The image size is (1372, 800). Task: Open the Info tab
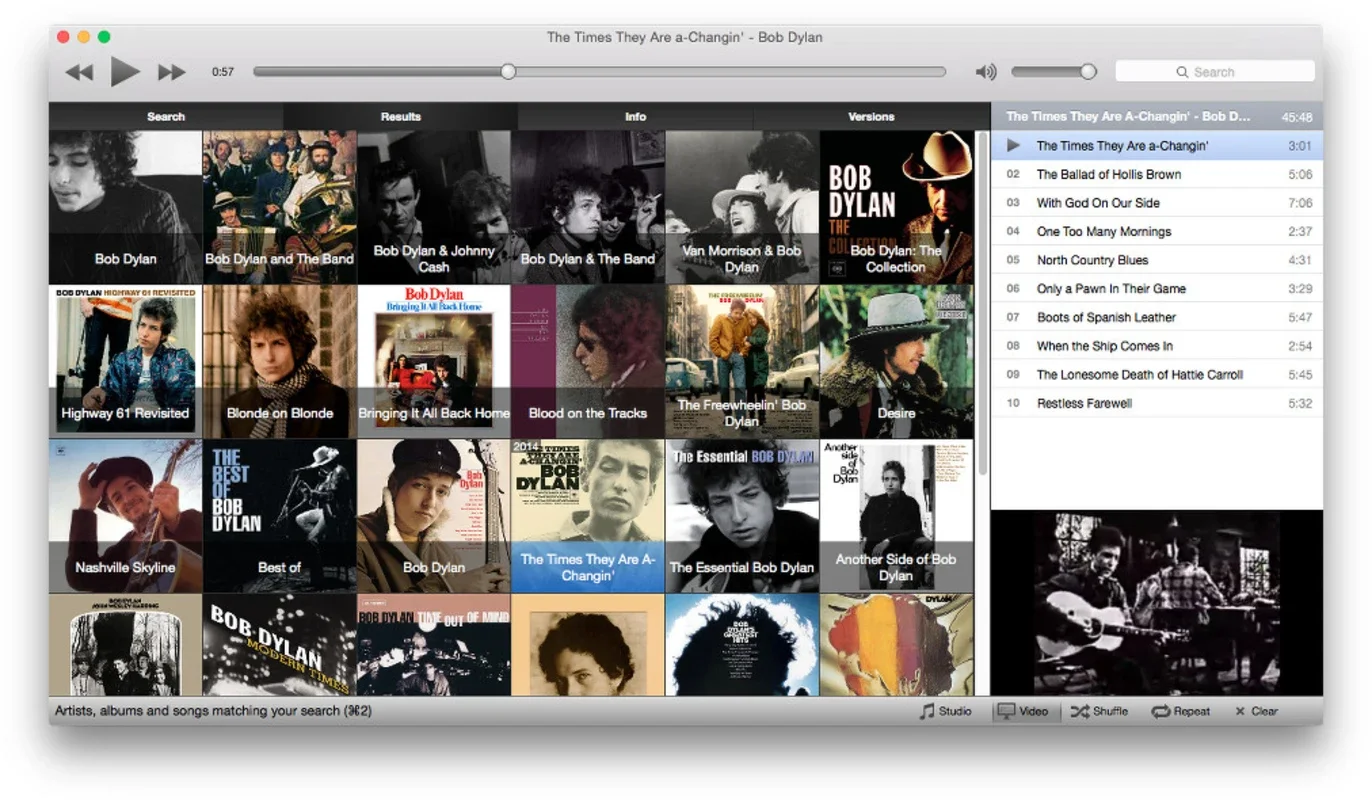[636, 116]
